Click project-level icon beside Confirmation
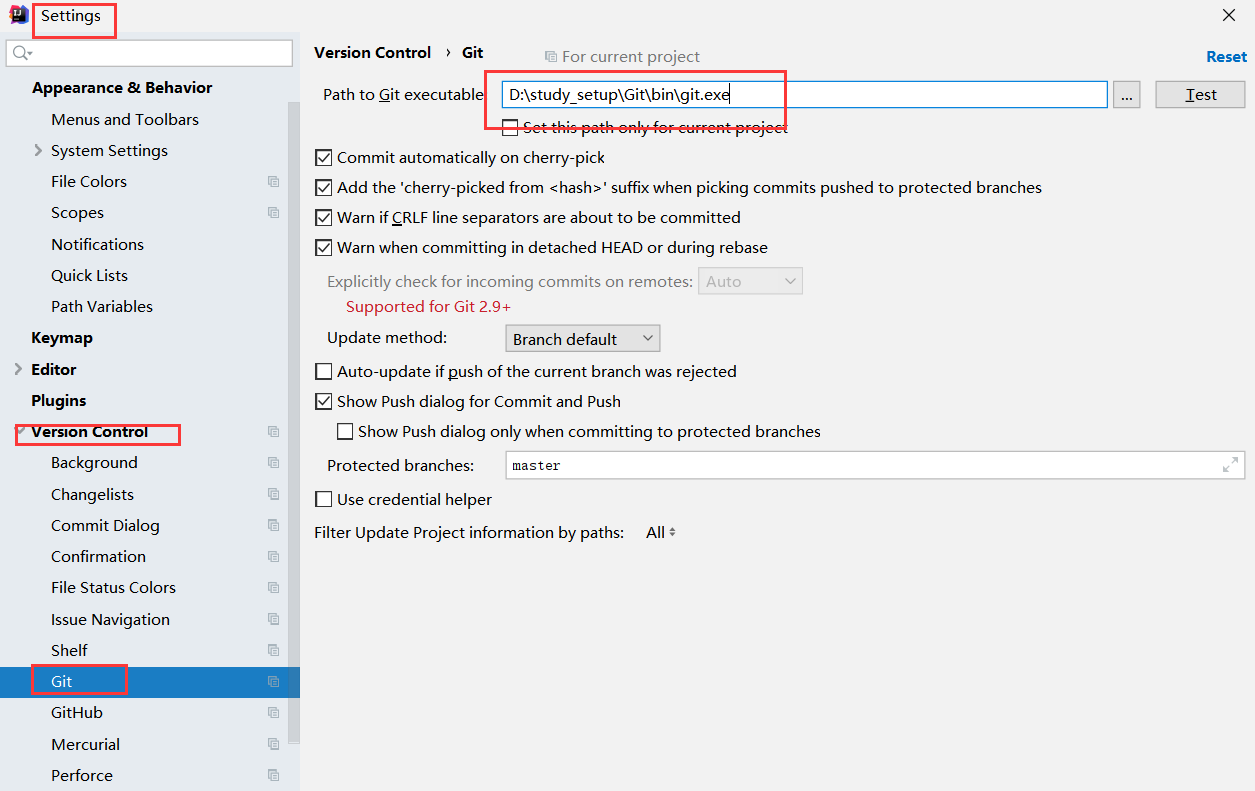The width and height of the screenshot is (1255, 791). pyautogui.click(x=273, y=557)
